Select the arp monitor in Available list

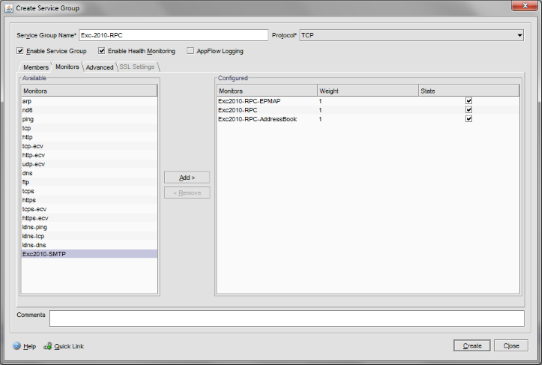(x=89, y=101)
